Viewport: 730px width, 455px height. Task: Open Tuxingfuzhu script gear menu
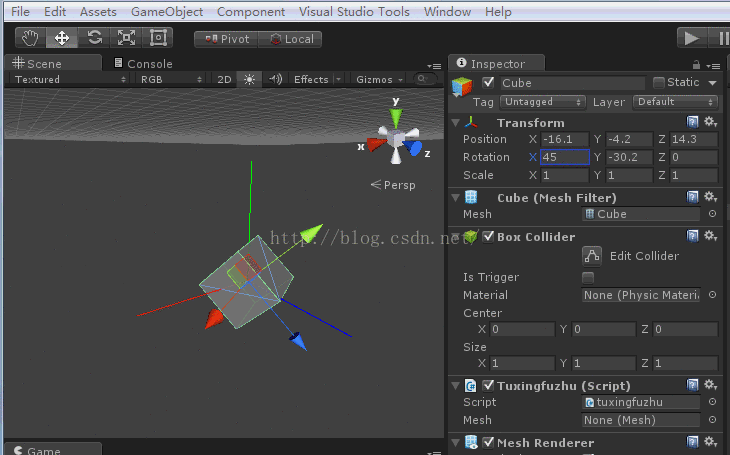(710, 385)
